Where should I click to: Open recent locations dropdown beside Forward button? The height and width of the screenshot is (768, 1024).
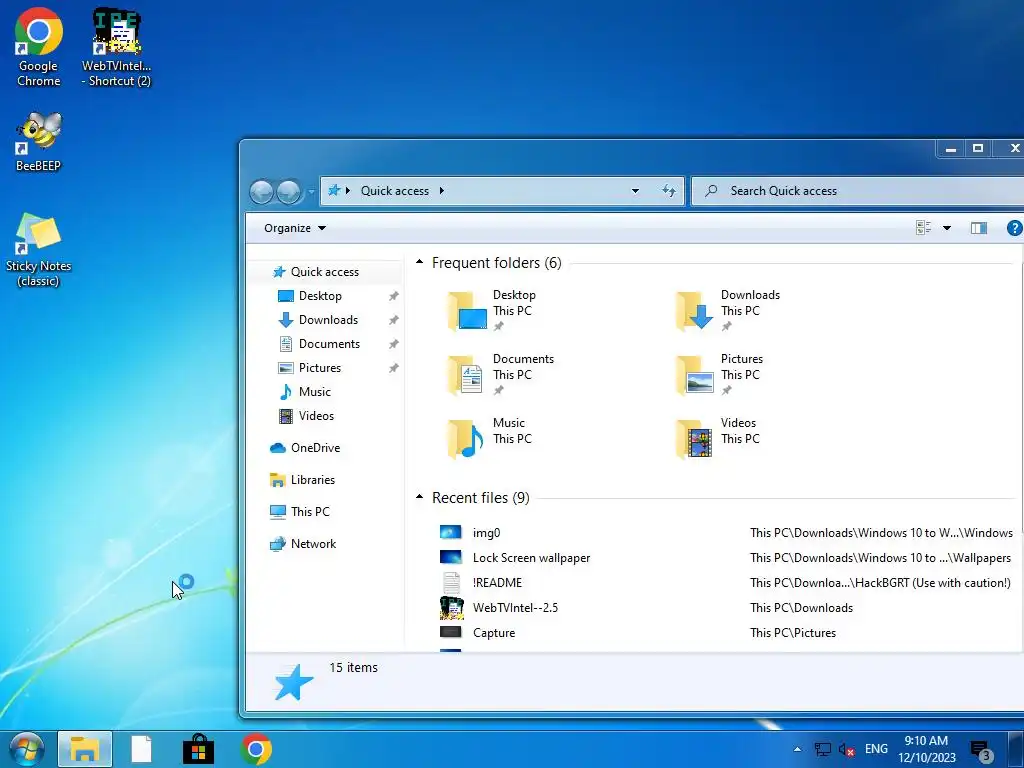pyautogui.click(x=312, y=191)
